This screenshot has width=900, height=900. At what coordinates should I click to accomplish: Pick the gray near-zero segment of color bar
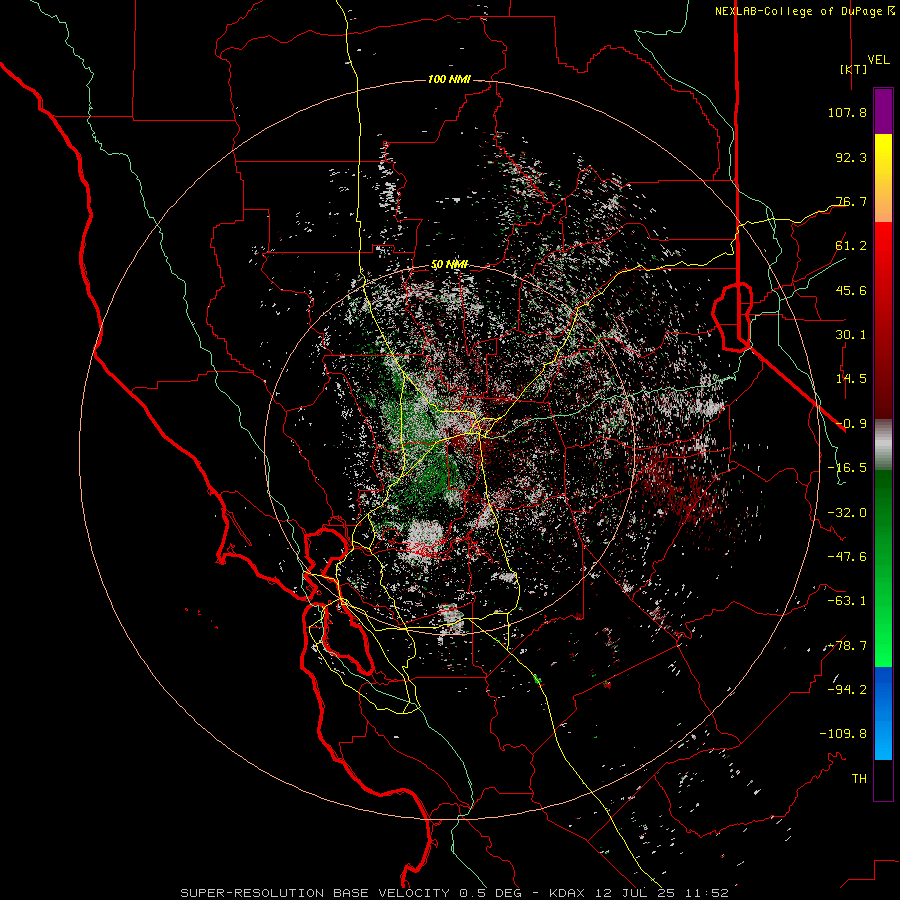pos(883,445)
